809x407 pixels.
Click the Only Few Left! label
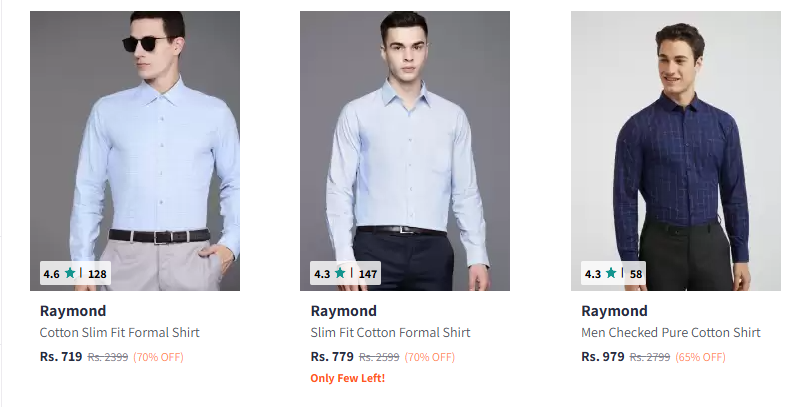(348, 378)
